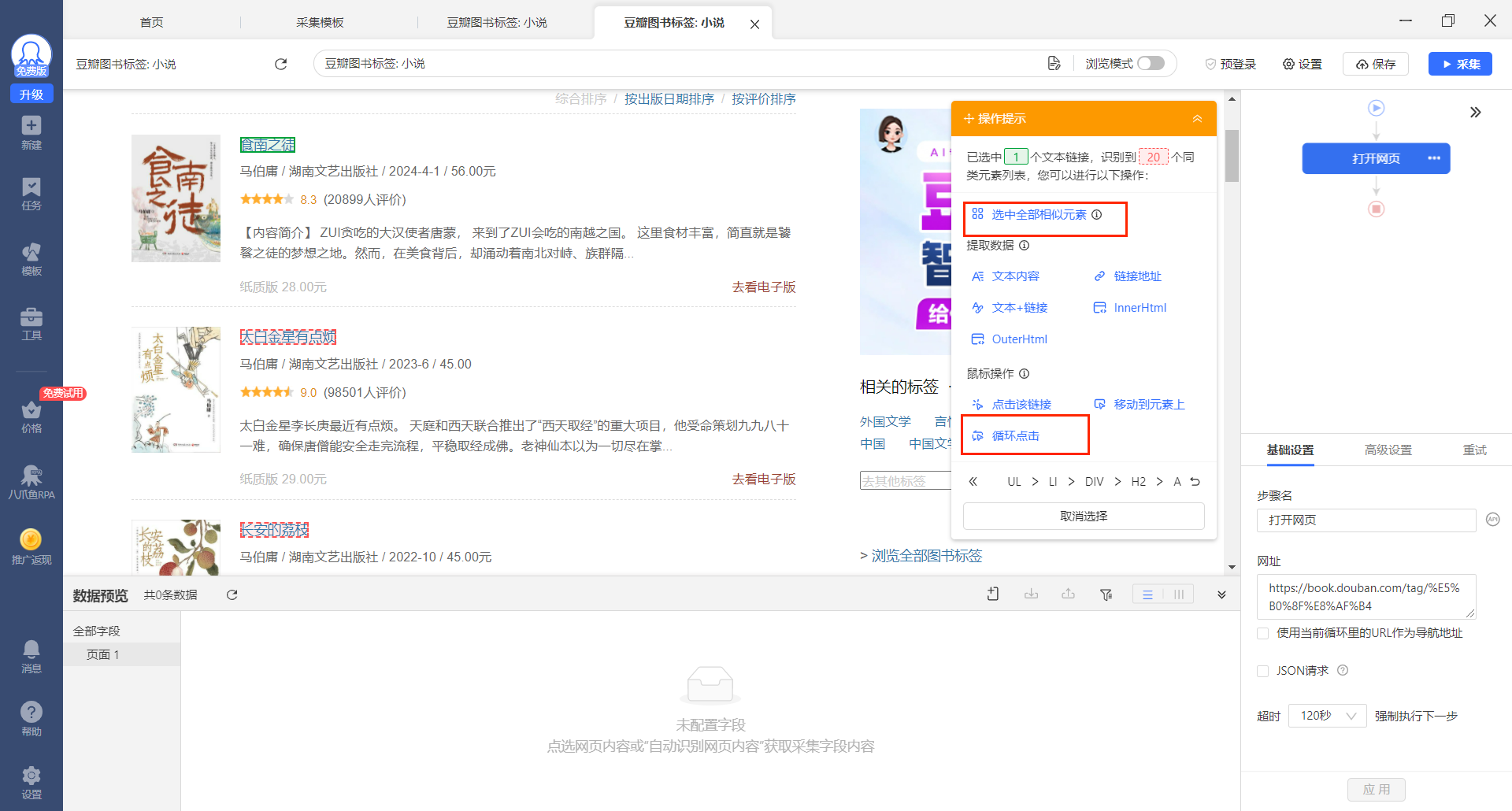The width and height of the screenshot is (1512, 811).
Task: Click the workflow start play node
Action: pyautogui.click(x=1377, y=108)
